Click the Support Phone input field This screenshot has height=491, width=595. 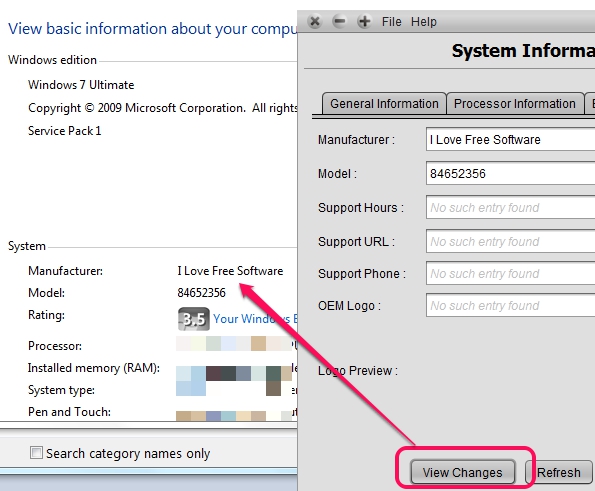[x=510, y=273]
